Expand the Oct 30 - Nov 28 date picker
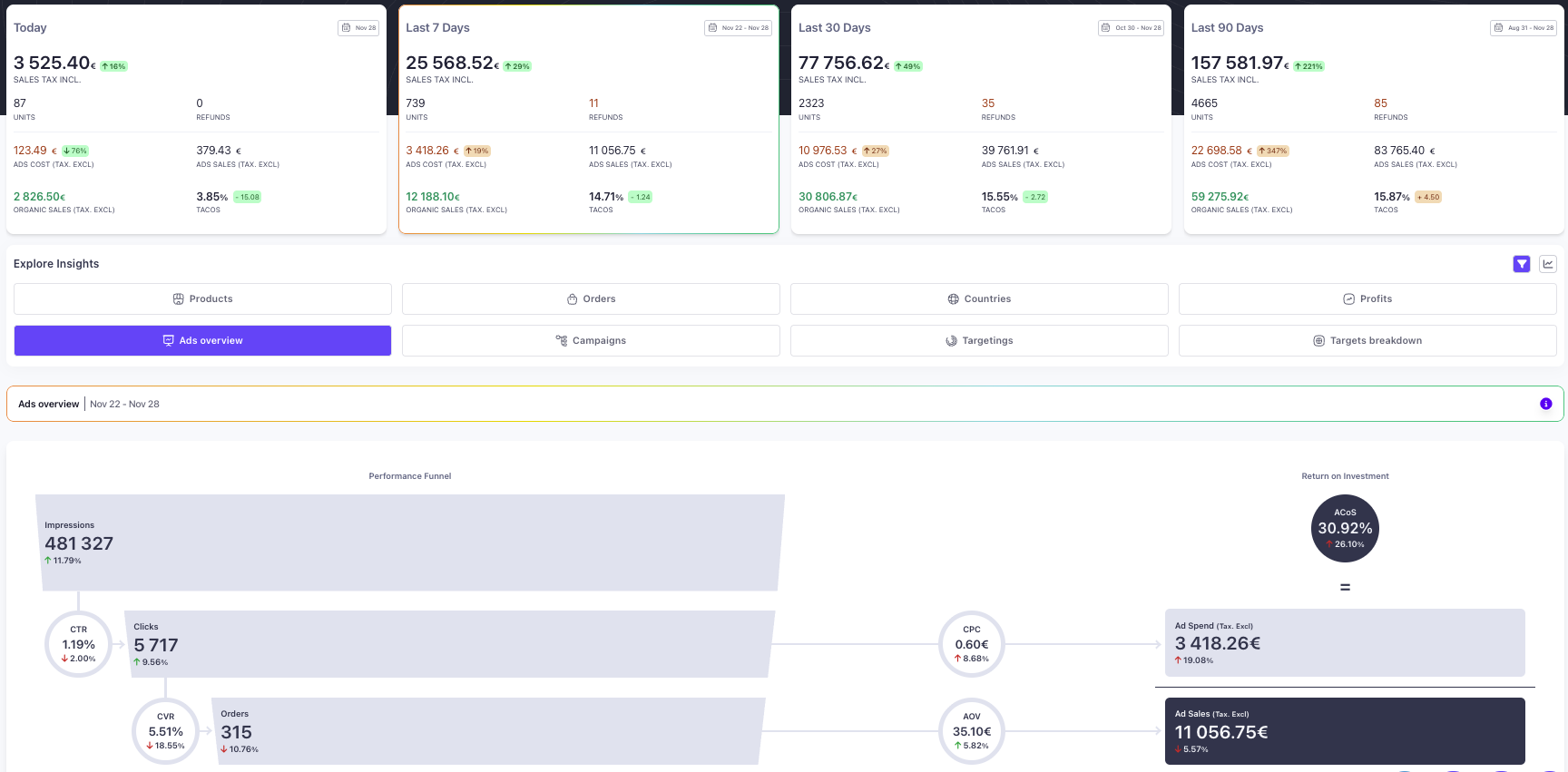Image resolution: width=1568 pixels, height=772 pixels. [1132, 28]
